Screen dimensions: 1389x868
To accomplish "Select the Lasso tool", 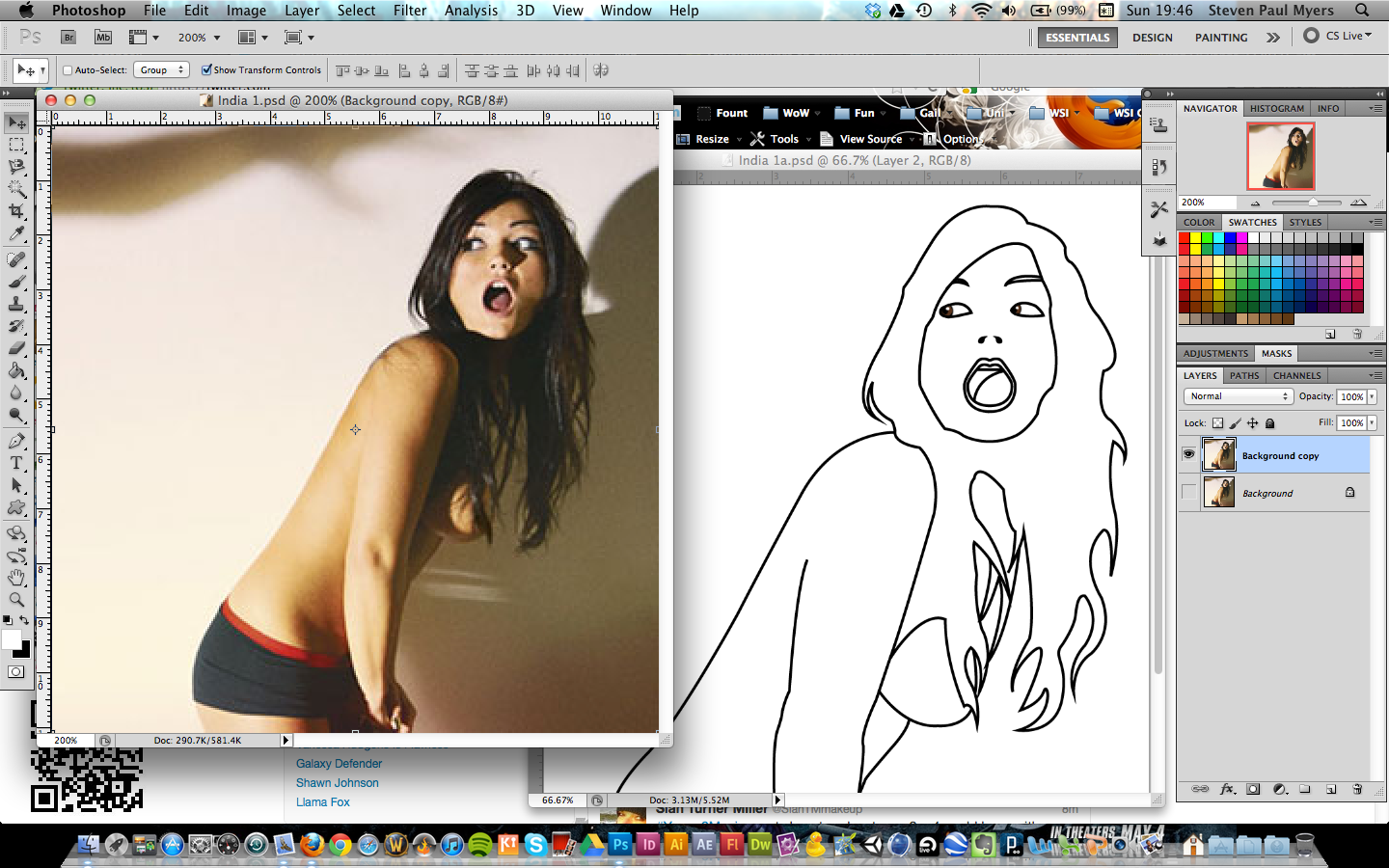I will pos(16,166).
